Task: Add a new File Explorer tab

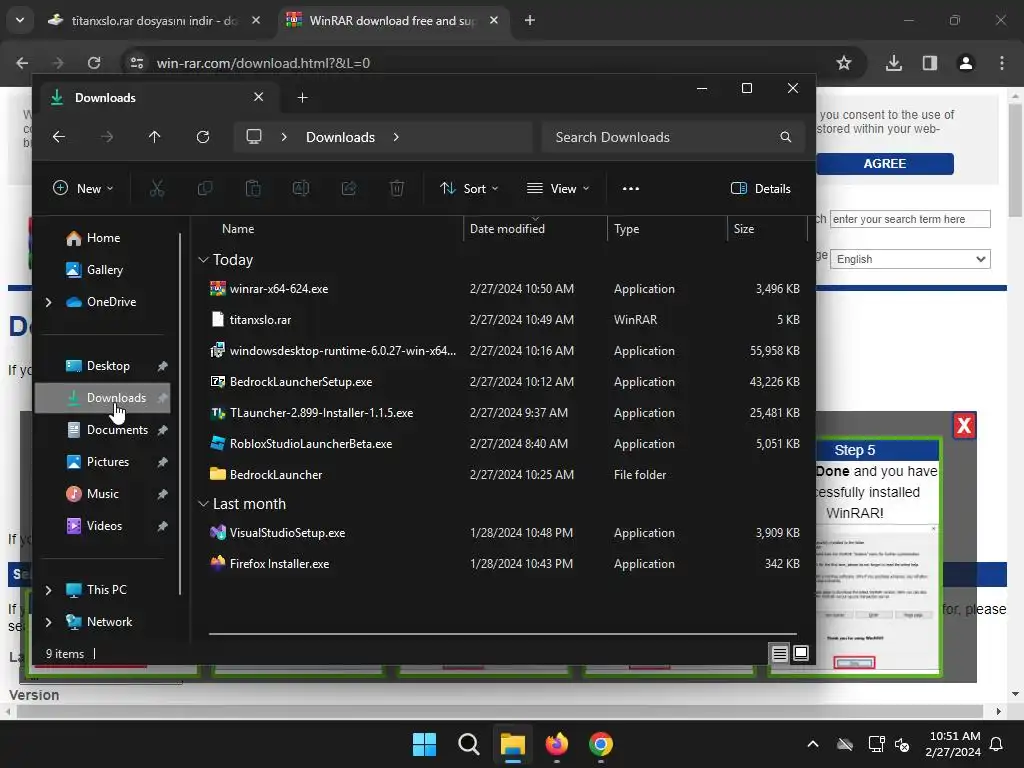Action: point(302,98)
